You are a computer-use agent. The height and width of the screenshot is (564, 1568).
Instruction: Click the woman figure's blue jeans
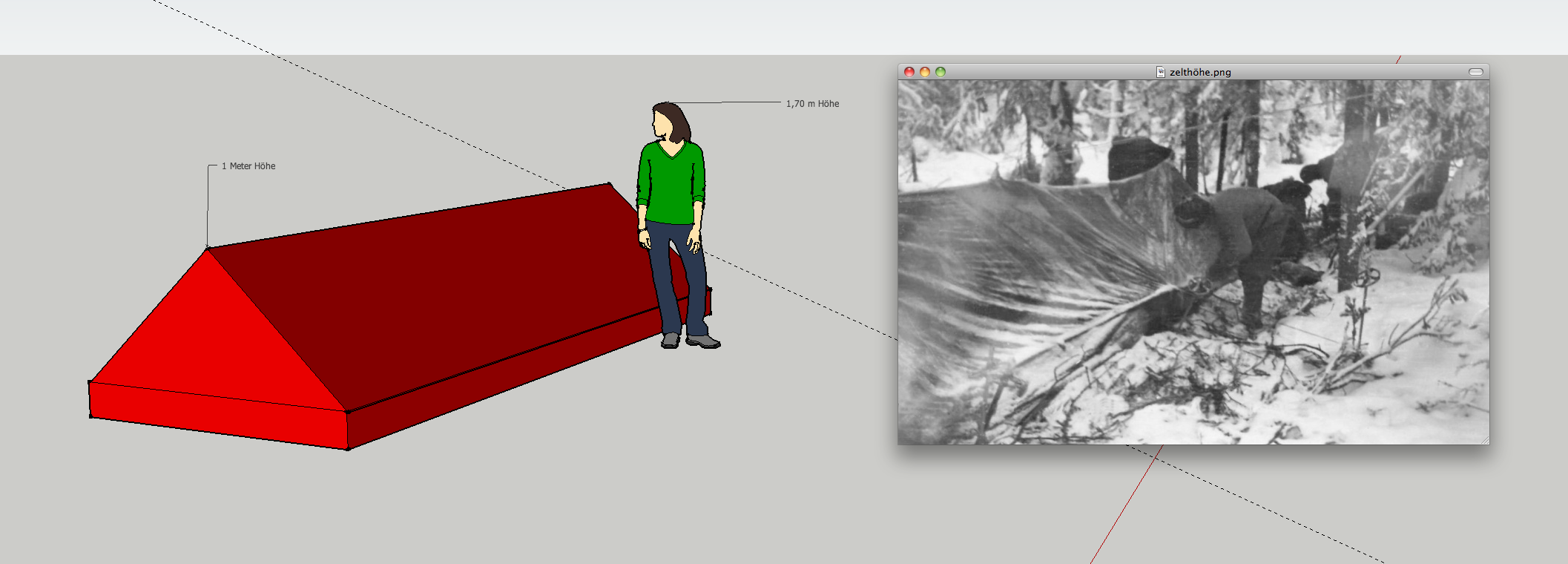pos(671,275)
